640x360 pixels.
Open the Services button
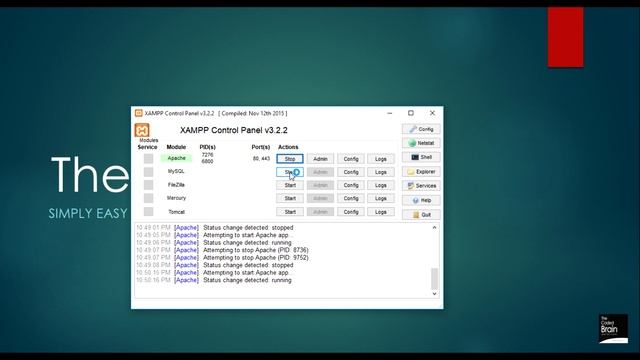[x=421, y=186]
